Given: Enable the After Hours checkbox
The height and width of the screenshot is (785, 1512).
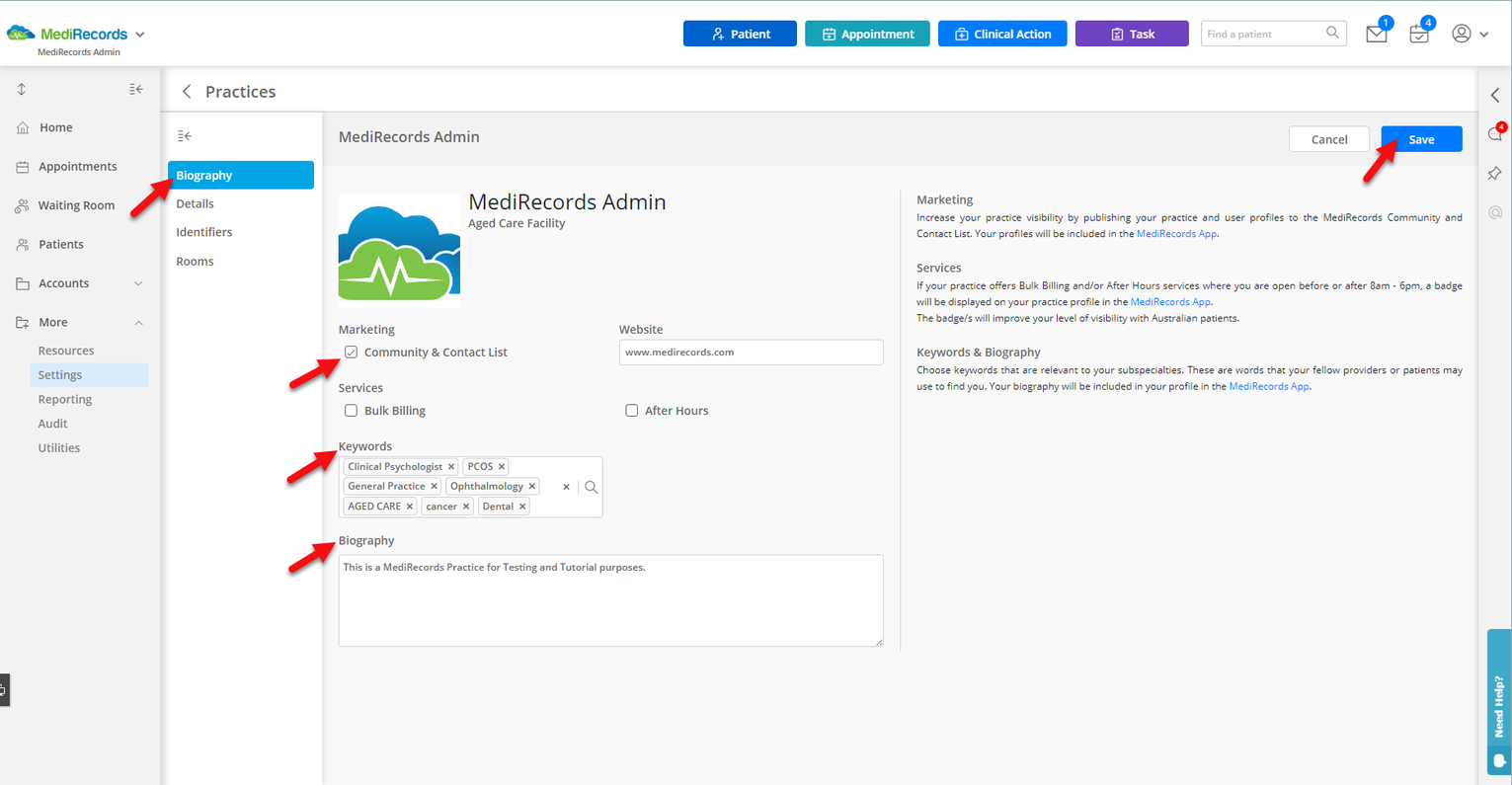Looking at the screenshot, I should pyautogui.click(x=631, y=411).
